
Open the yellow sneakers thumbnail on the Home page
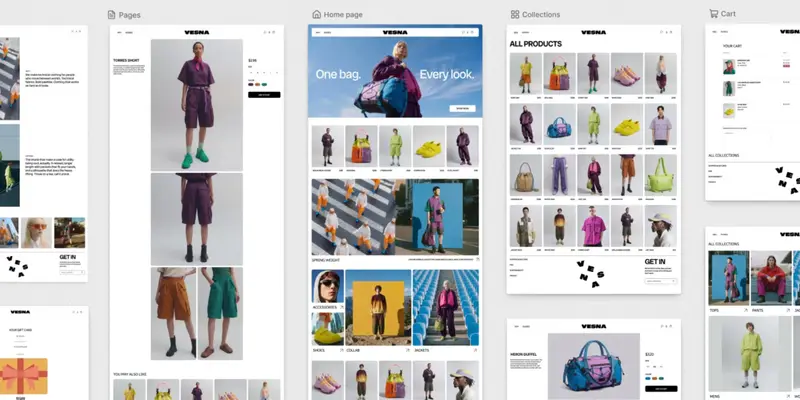point(429,146)
